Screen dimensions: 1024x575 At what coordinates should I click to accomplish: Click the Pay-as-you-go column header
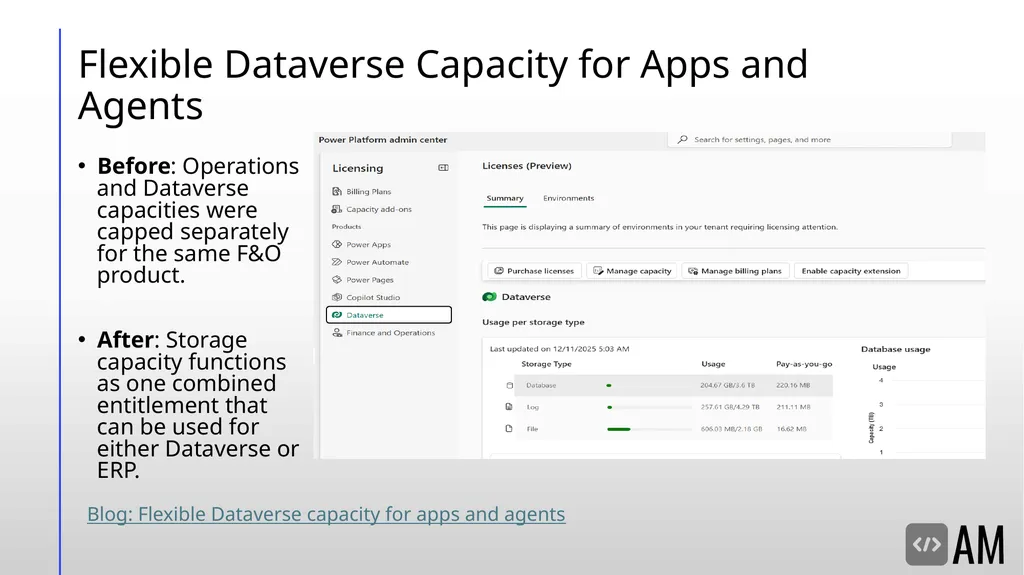pos(804,364)
